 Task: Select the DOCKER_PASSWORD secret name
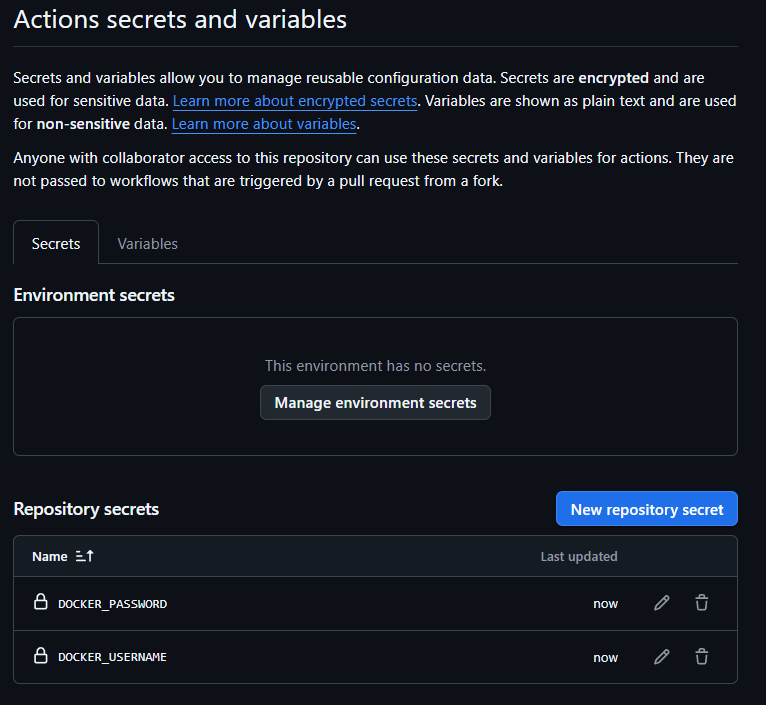(x=112, y=604)
